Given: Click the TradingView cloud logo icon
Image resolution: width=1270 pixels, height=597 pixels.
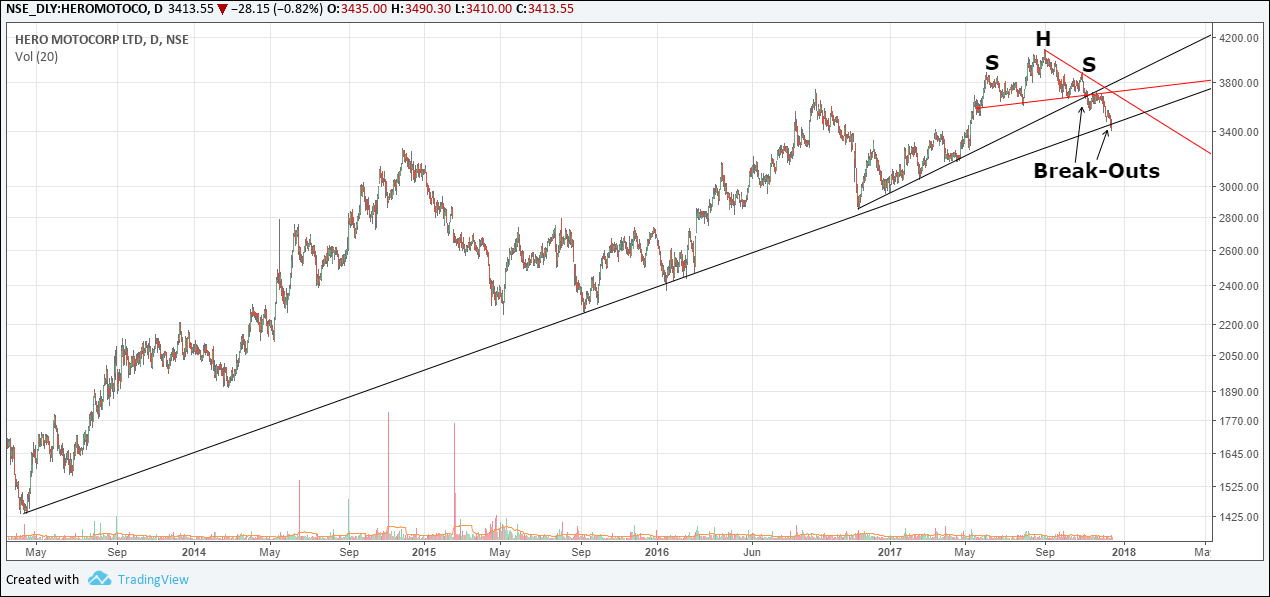Looking at the screenshot, I should [98, 578].
